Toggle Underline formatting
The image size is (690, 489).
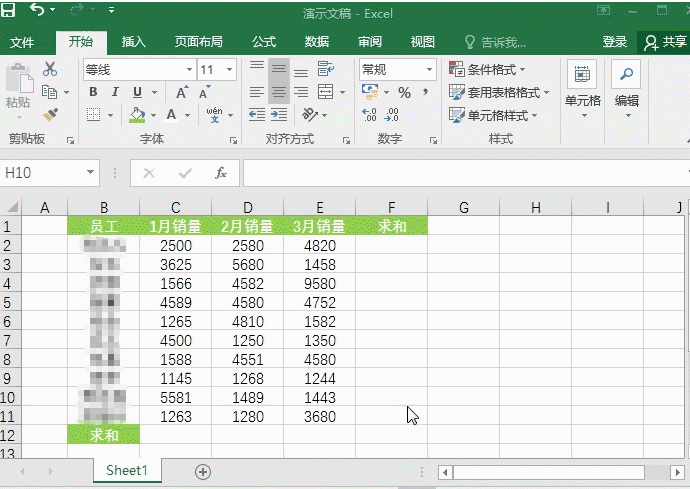point(137,92)
